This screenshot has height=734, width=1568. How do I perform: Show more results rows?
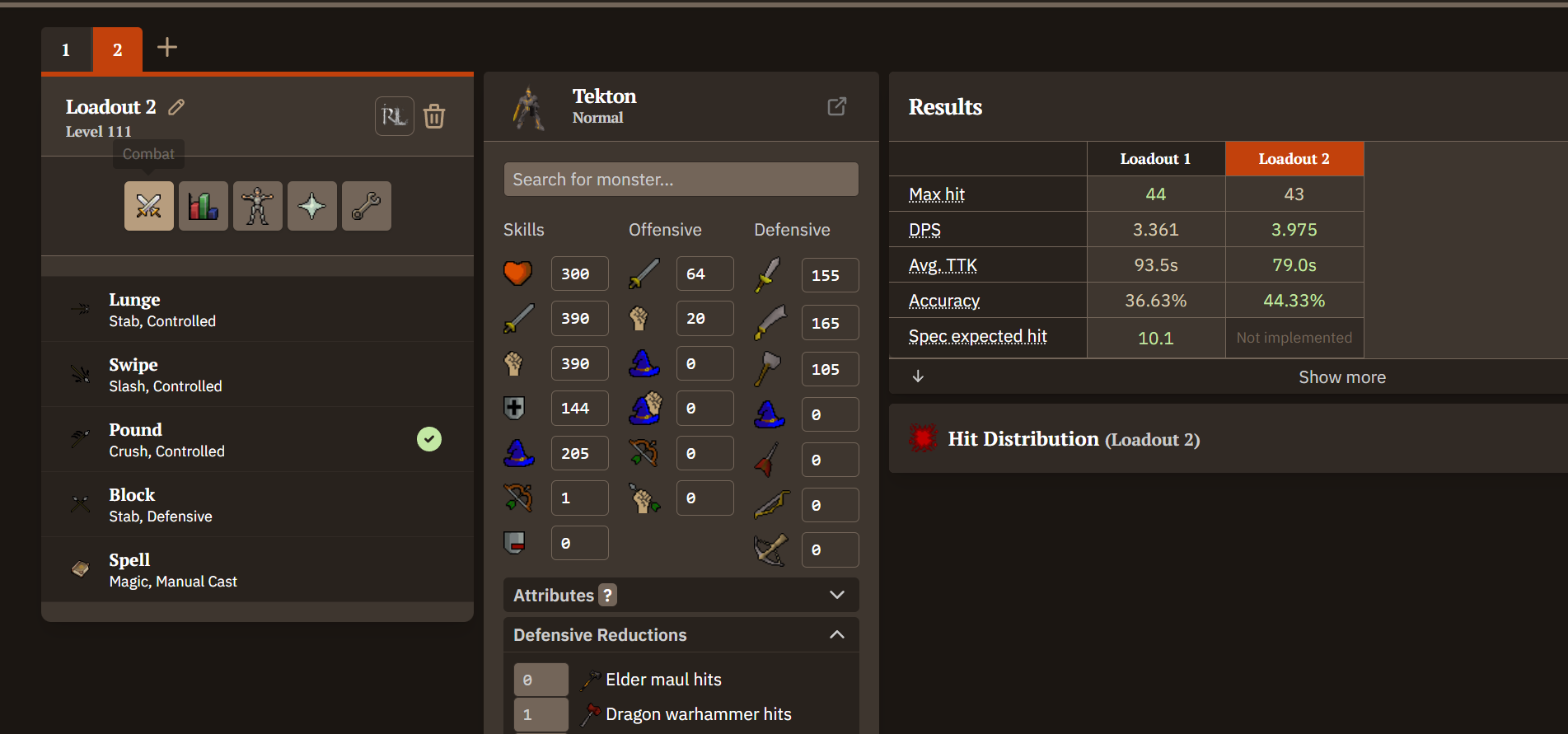pos(1342,377)
